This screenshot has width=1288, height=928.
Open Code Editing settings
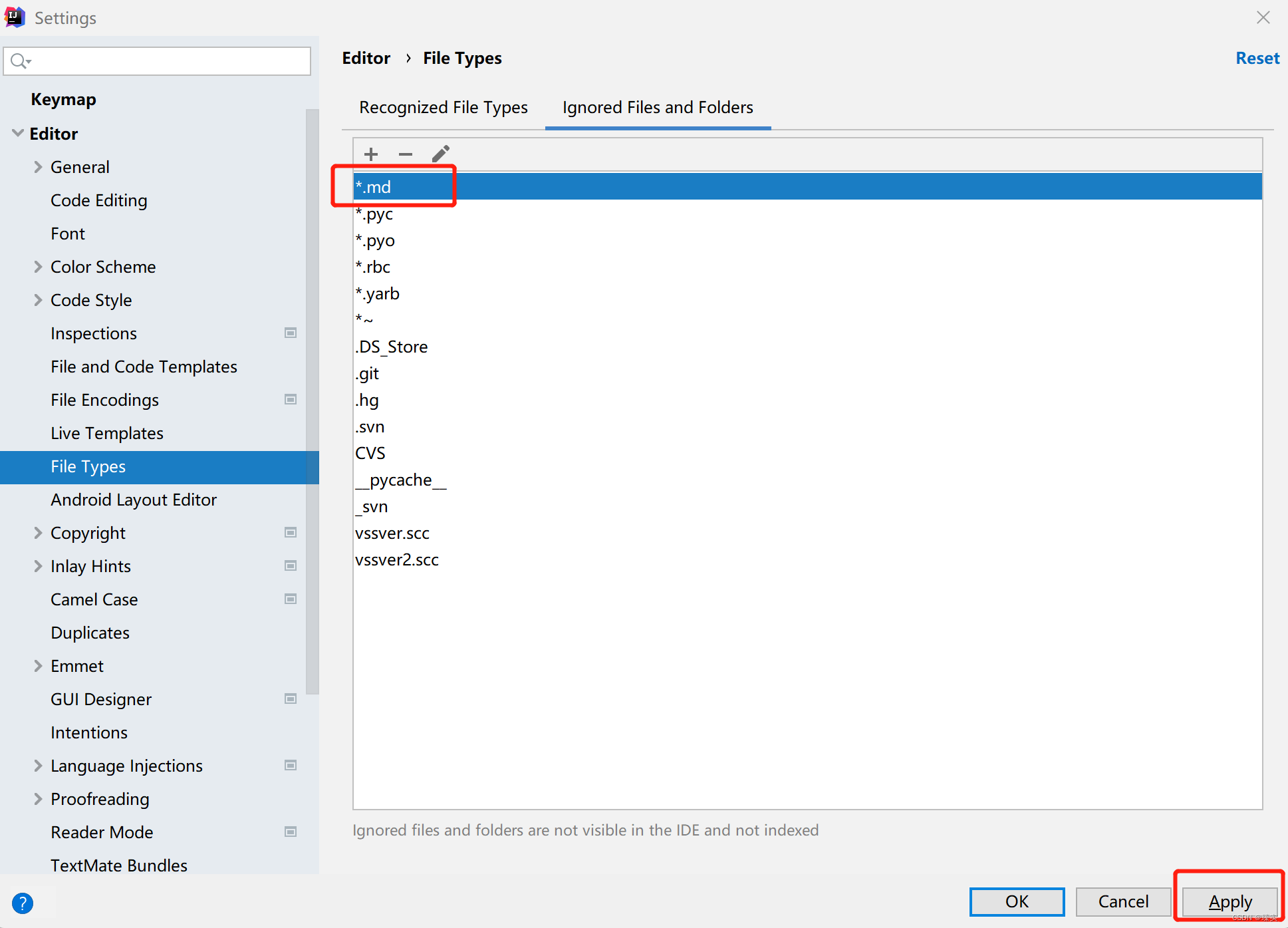click(x=99, y=200)
